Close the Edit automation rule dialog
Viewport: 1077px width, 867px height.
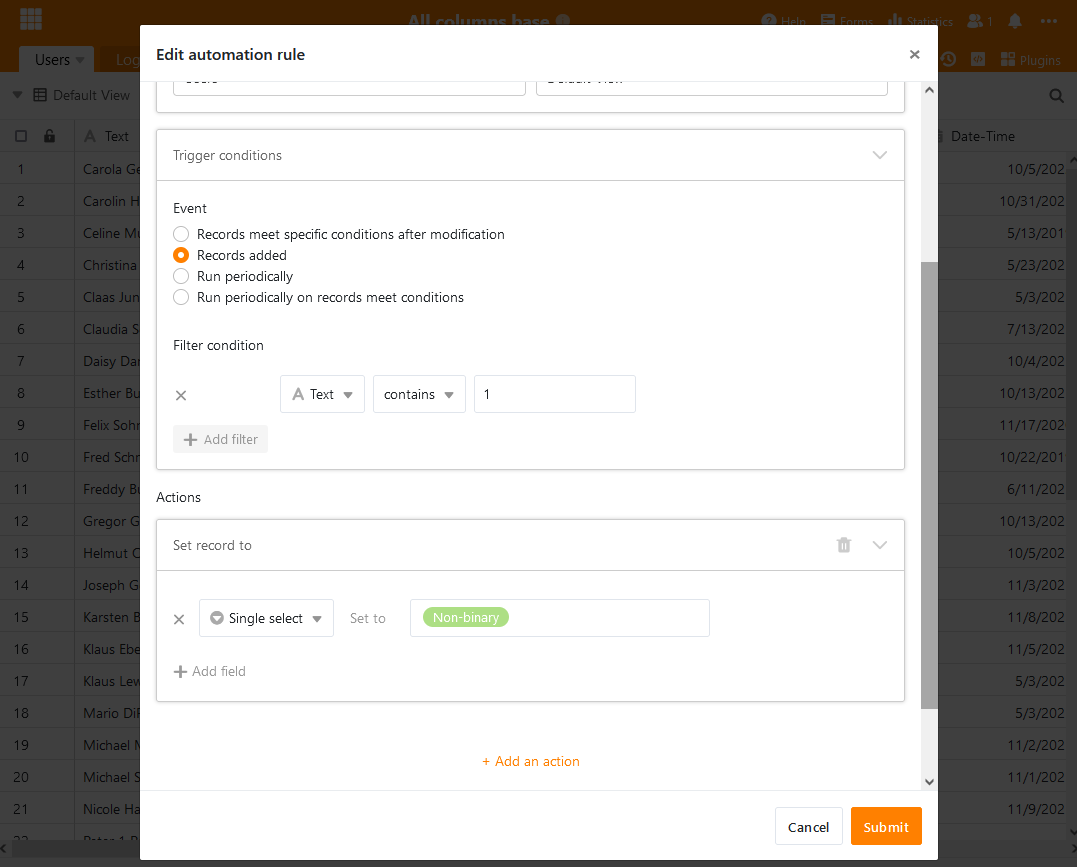(914, 55)
